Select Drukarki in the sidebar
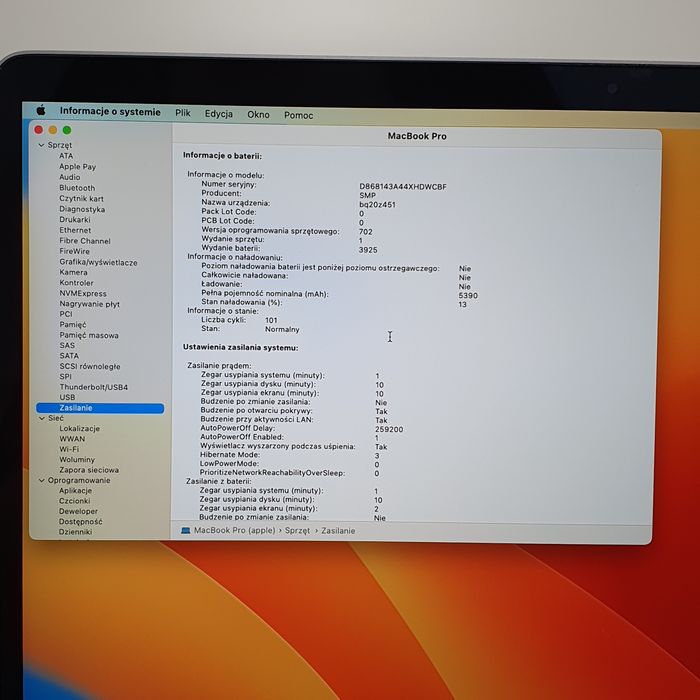Screen dimensions: 700x700 click(75, 220)
